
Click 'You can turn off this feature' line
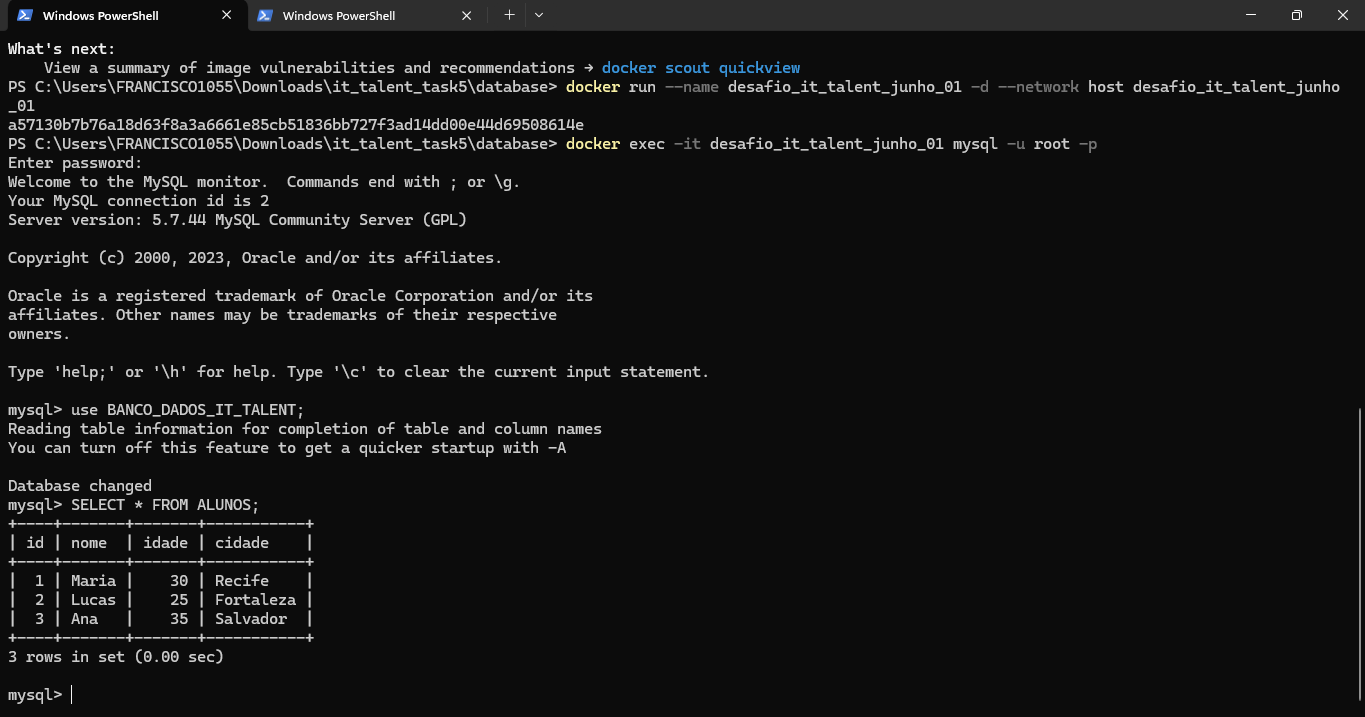pyautogui.click(x=287, y=448)
